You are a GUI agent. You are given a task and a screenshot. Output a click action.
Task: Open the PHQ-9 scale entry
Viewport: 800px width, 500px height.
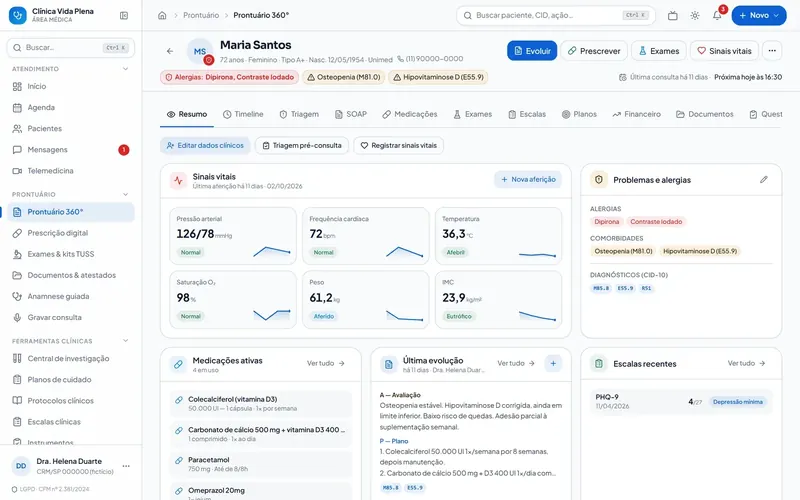pyautogui.click(x=681, y=402)
